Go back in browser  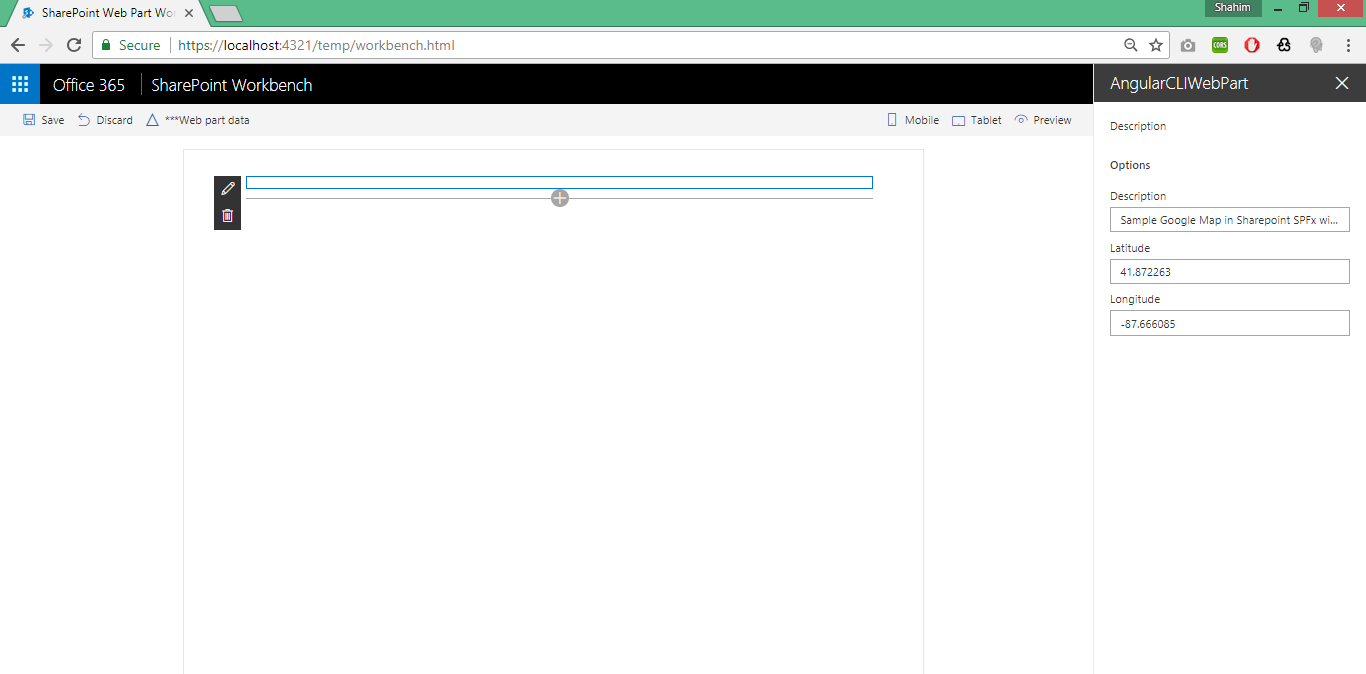point(18,45)
